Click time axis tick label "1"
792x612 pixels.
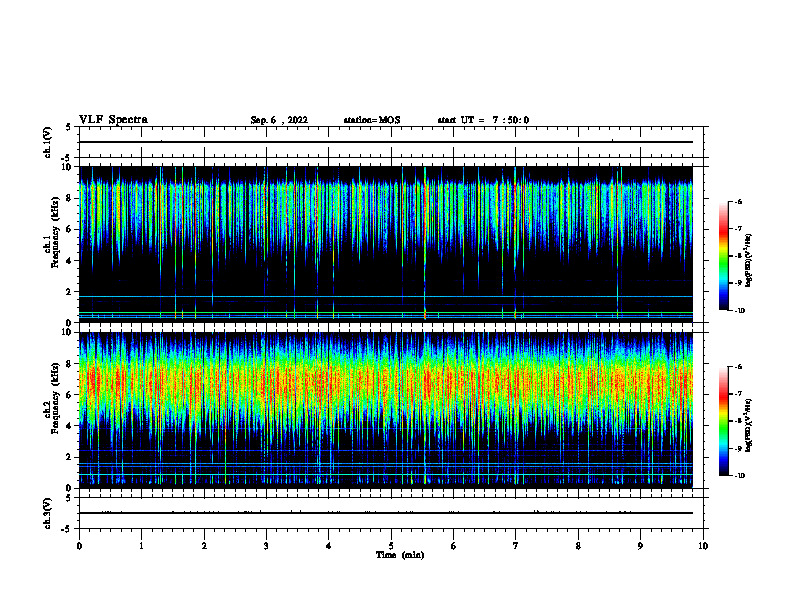[x=141, y=546]
